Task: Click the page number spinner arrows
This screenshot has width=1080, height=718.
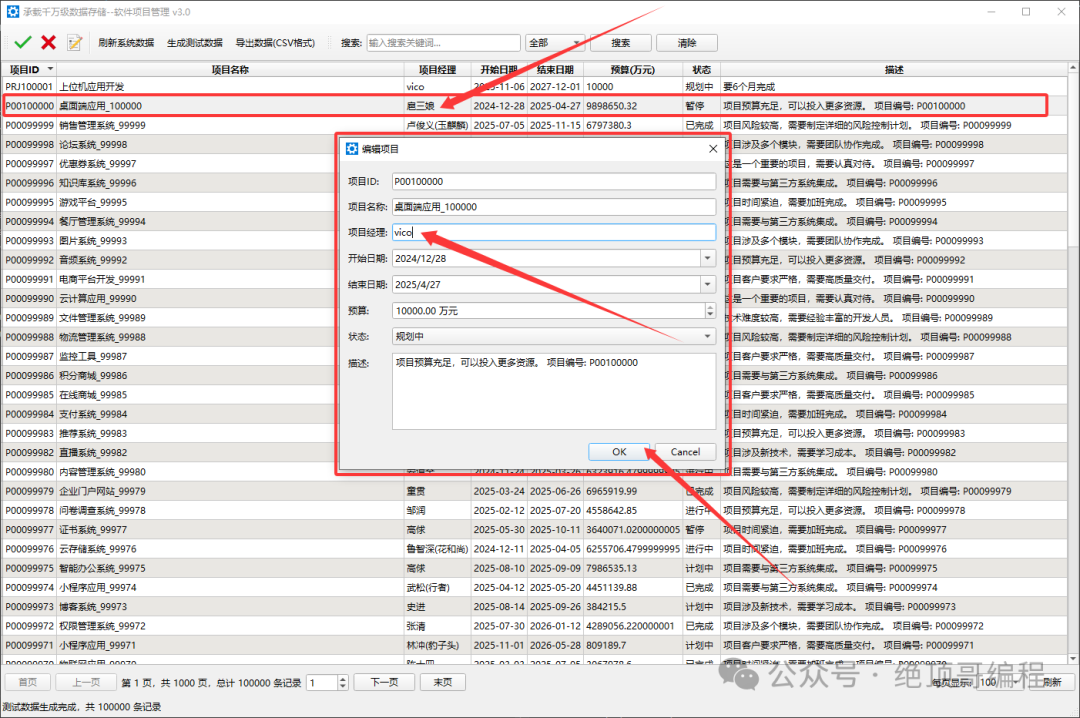Action: click(x=343, y=682)
